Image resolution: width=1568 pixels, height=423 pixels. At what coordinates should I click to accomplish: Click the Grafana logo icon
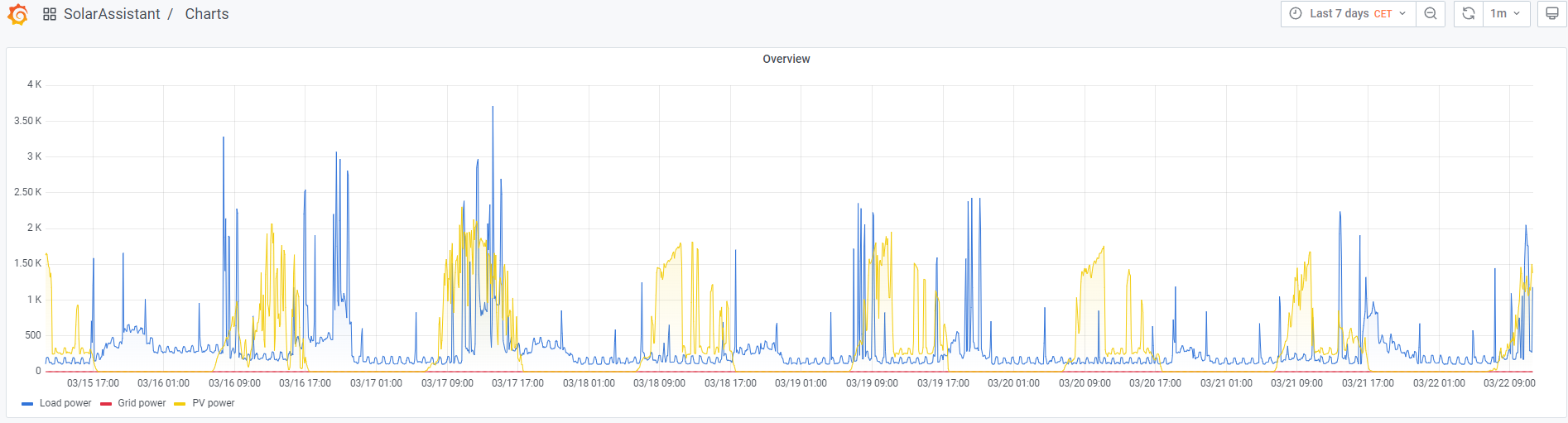pos(18,14)
